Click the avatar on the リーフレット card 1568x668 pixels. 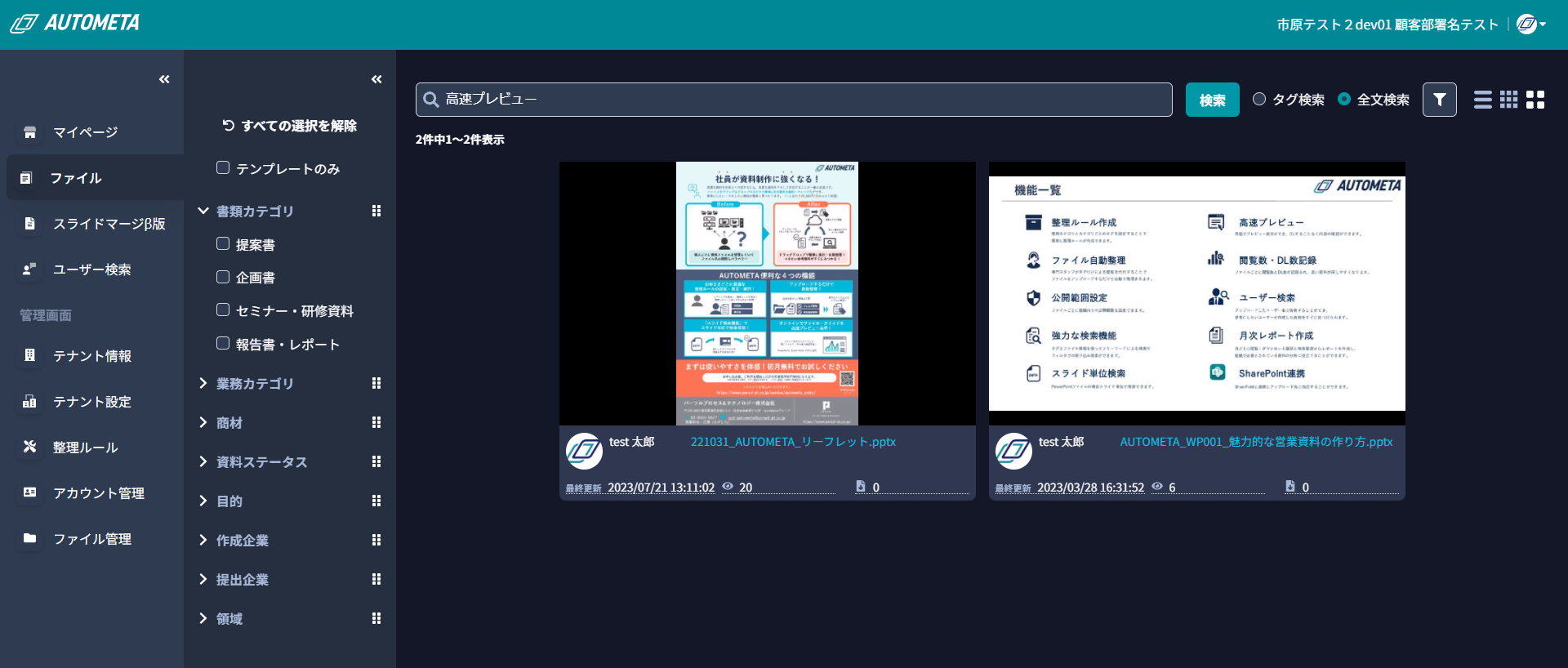tap(584, 451)
